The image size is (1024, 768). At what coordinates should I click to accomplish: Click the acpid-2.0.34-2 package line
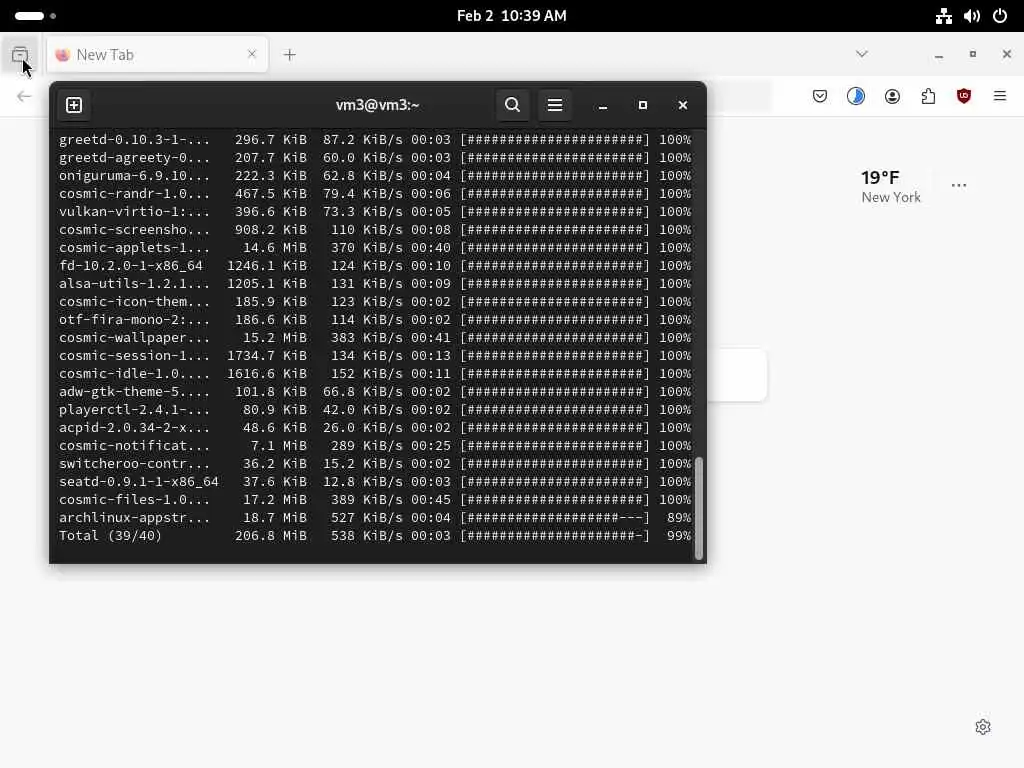coord(375,428)
